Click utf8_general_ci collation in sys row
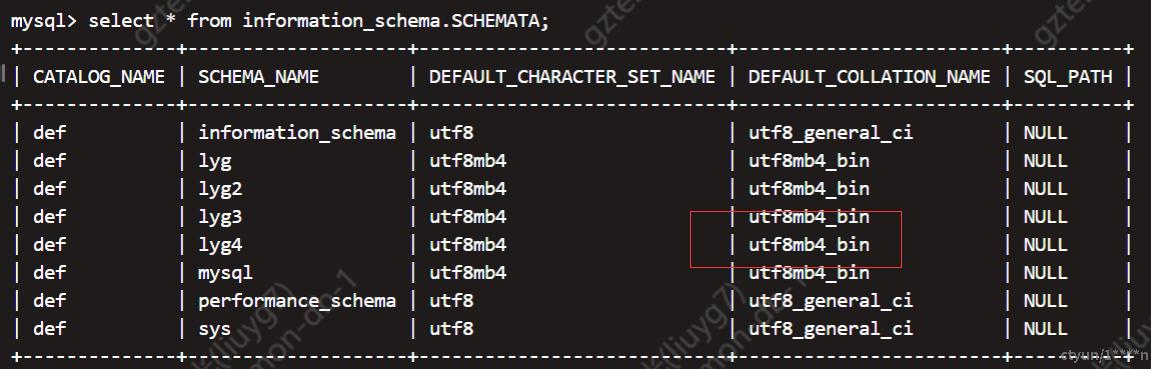Image resolution: width=1151 pixels, height=369 pixels. (831, 328)
